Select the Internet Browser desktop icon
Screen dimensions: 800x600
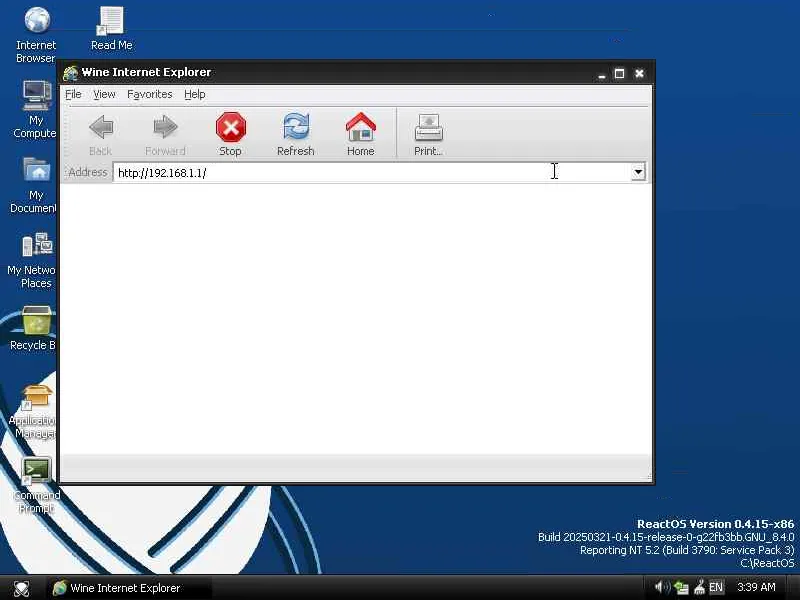(36, 35)
